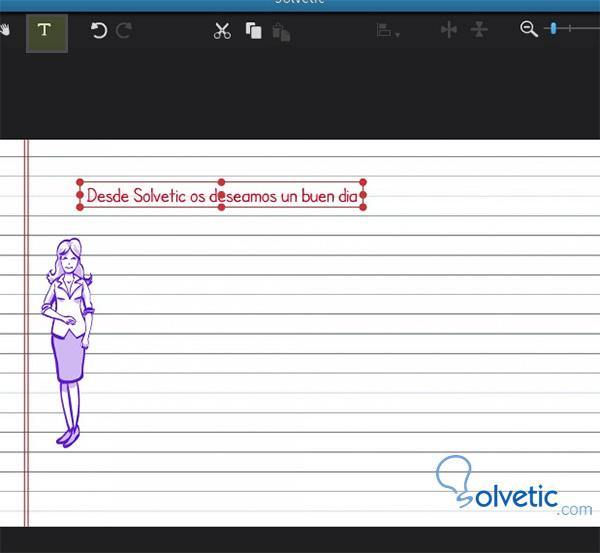The image size is (600, 553).
Task: Click the bottom-middle handle of the text box
Action: click(x=222, y=207)
